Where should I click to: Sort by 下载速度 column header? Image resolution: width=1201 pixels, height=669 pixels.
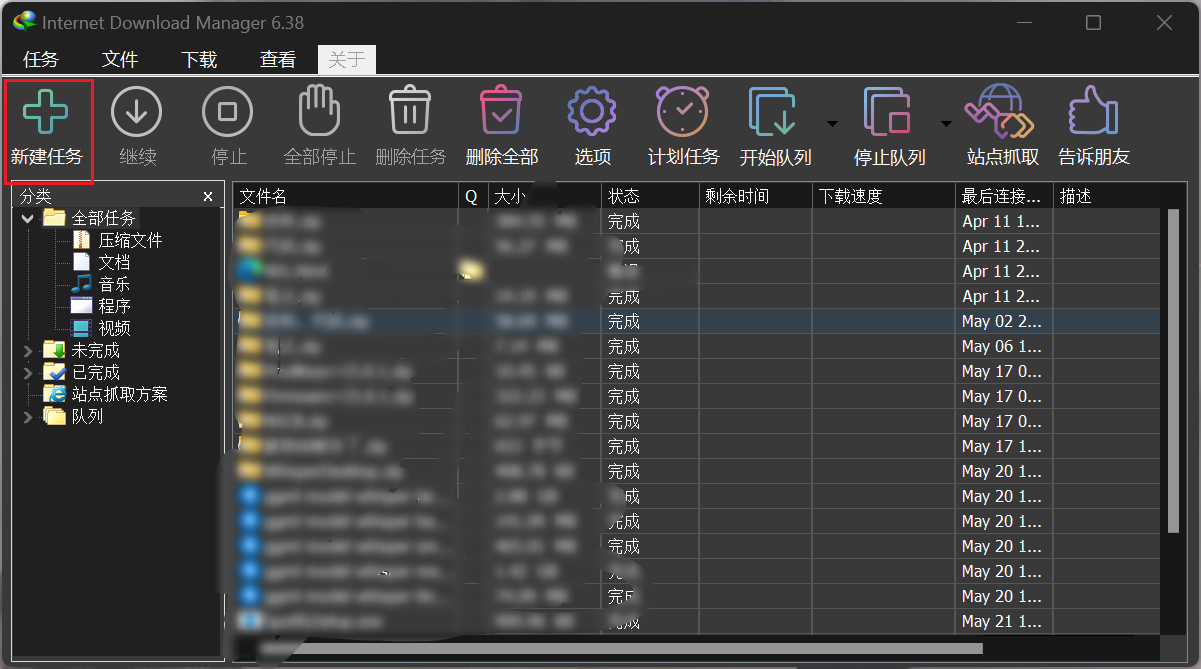(x=883, y=196)
